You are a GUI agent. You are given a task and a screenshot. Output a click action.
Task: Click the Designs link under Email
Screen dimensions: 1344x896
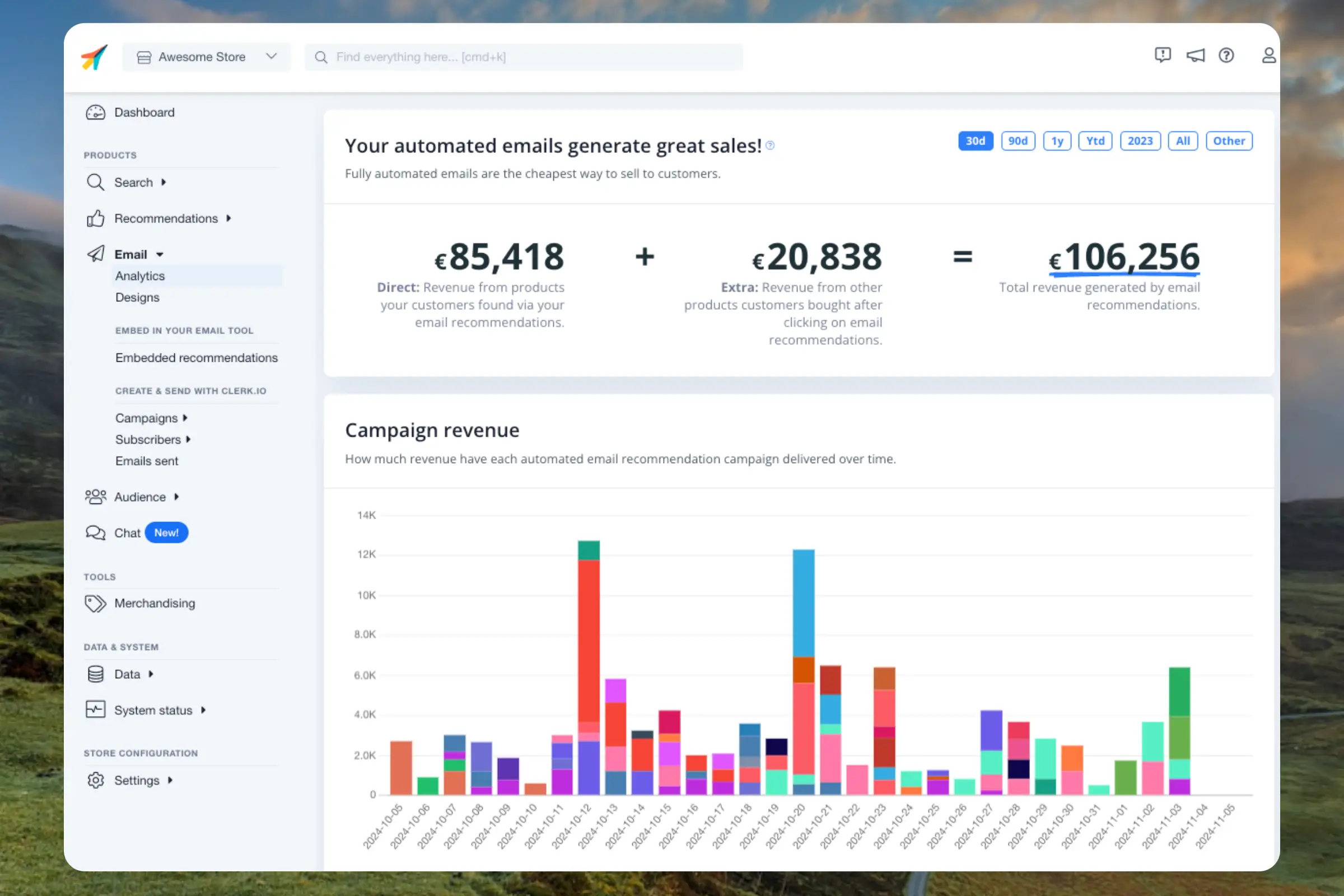(137, 297)
